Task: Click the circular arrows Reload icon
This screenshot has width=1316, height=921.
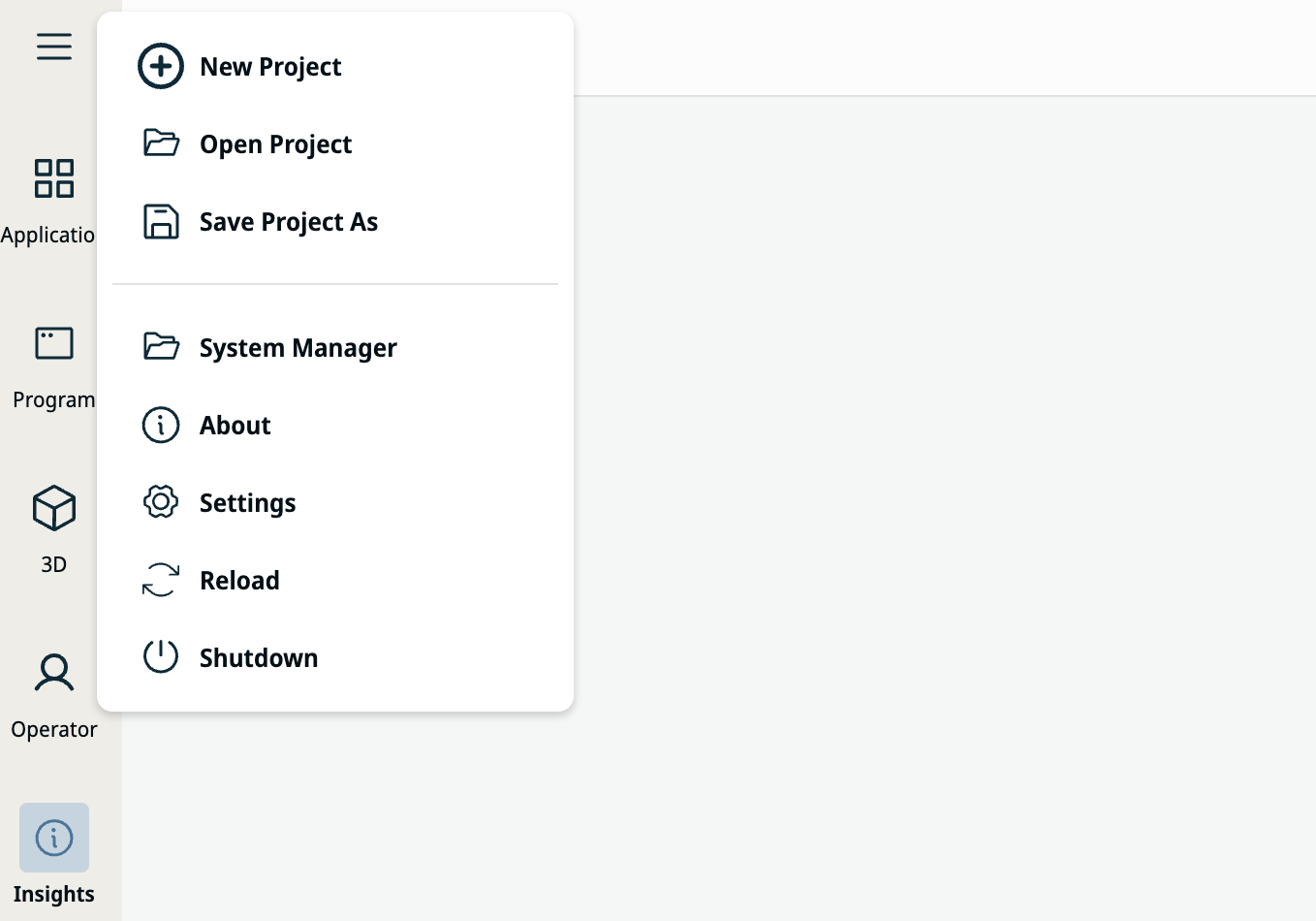Action: pyautogui.click(x=161, y=580)
